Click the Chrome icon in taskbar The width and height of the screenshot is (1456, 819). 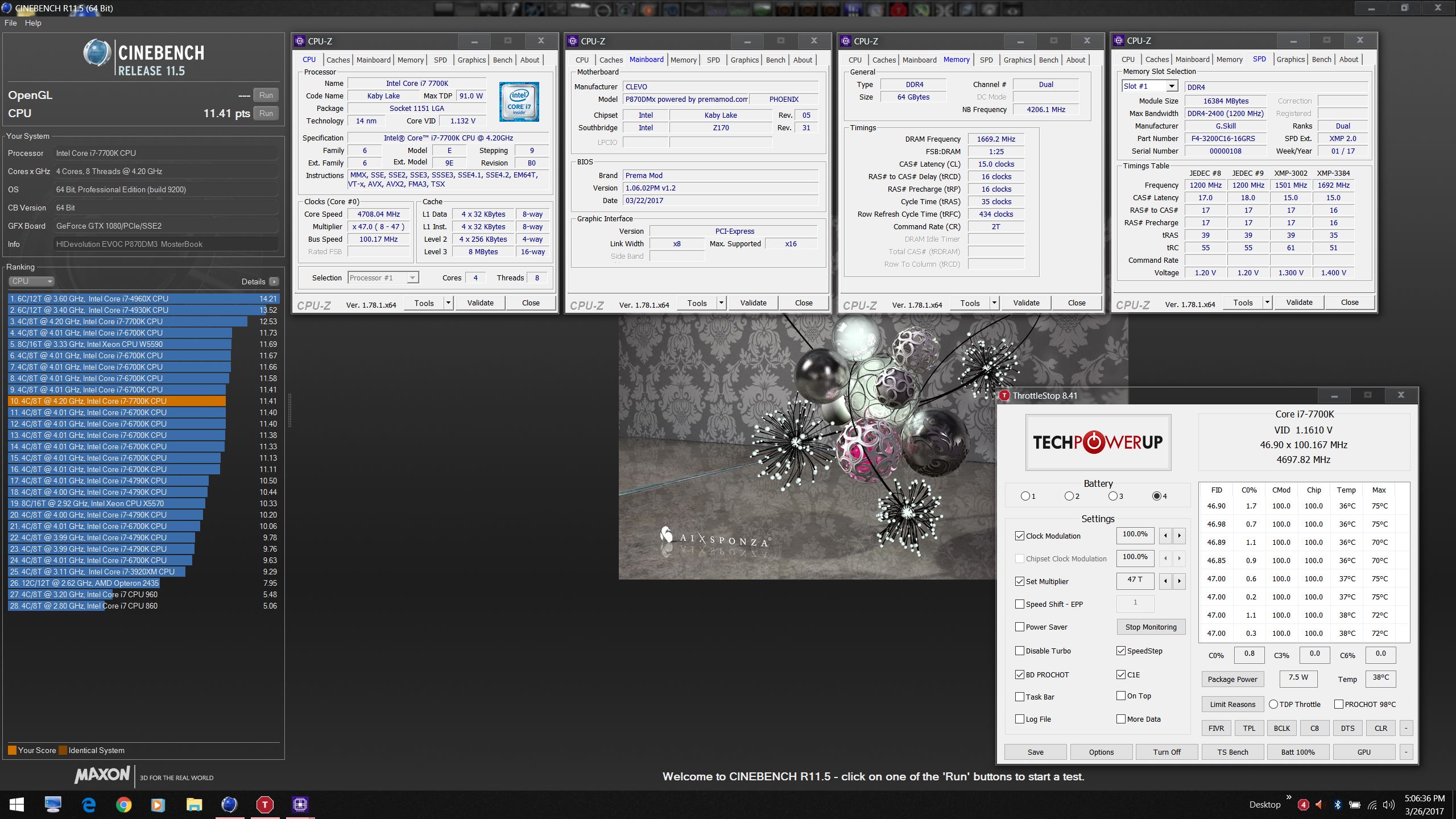click(123, 804)
